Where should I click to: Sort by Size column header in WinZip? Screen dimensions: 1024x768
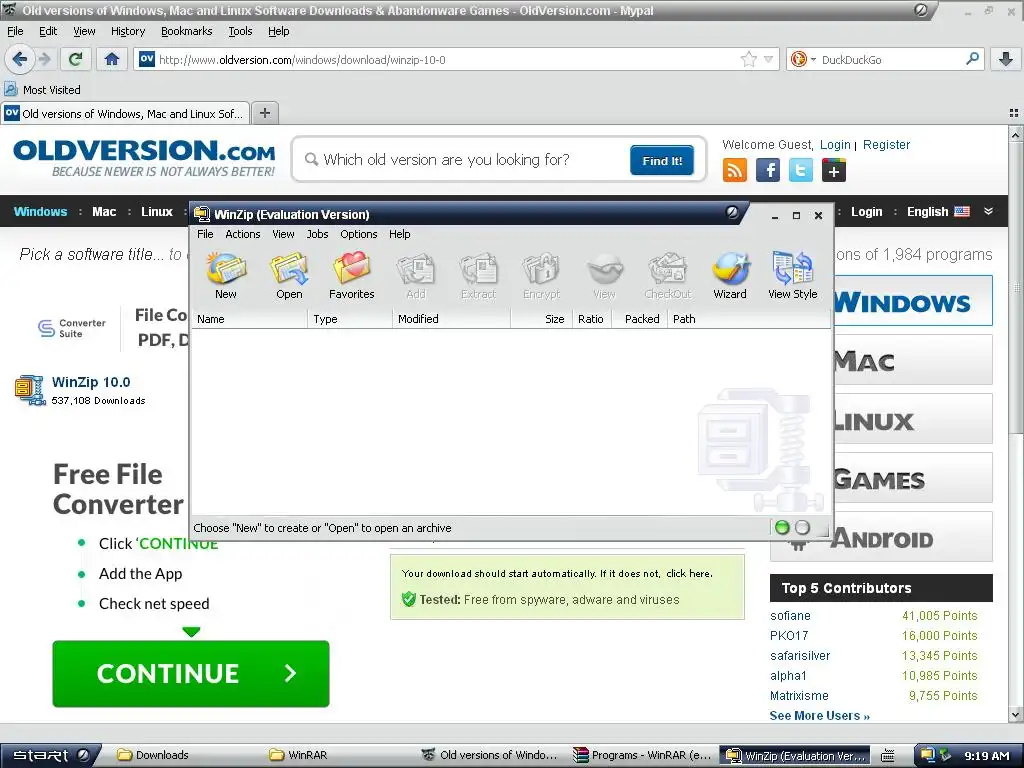click(540, 319)
